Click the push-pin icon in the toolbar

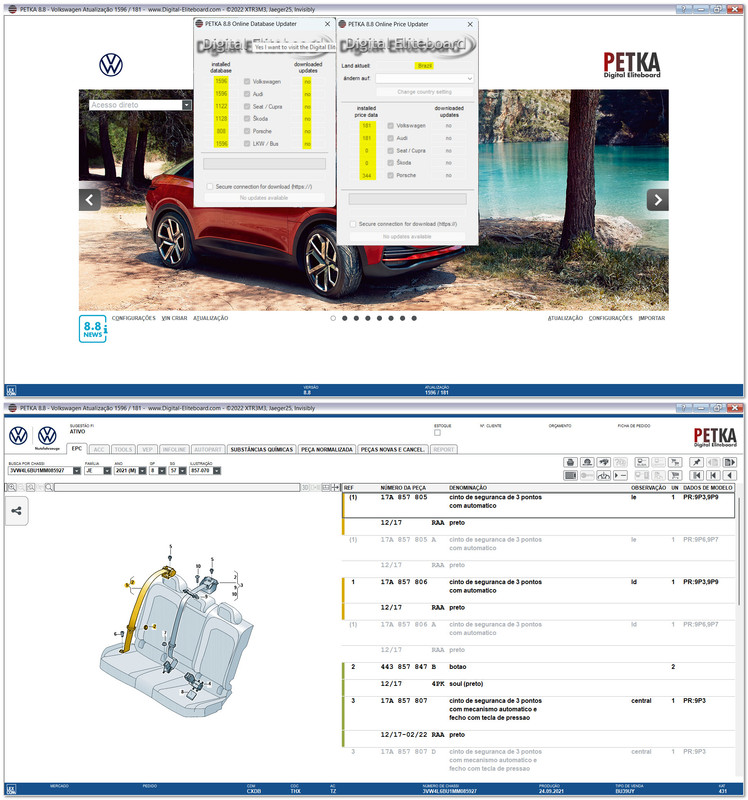[x=696, y=462]
